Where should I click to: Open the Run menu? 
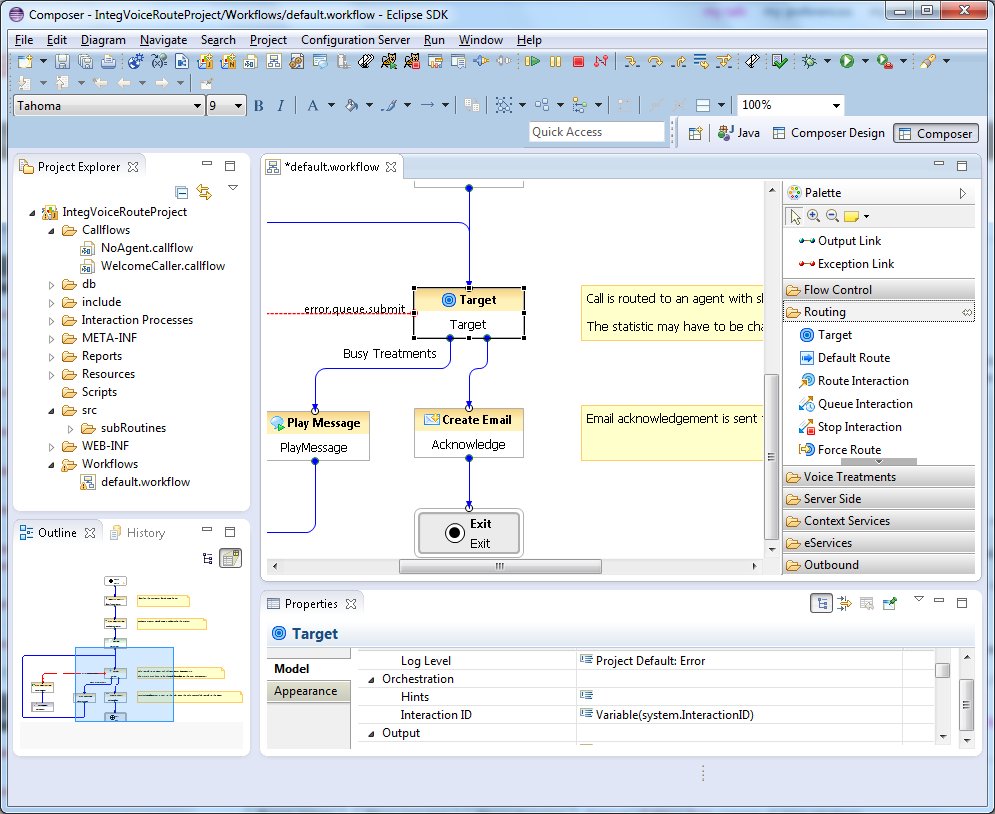point(434,40)
